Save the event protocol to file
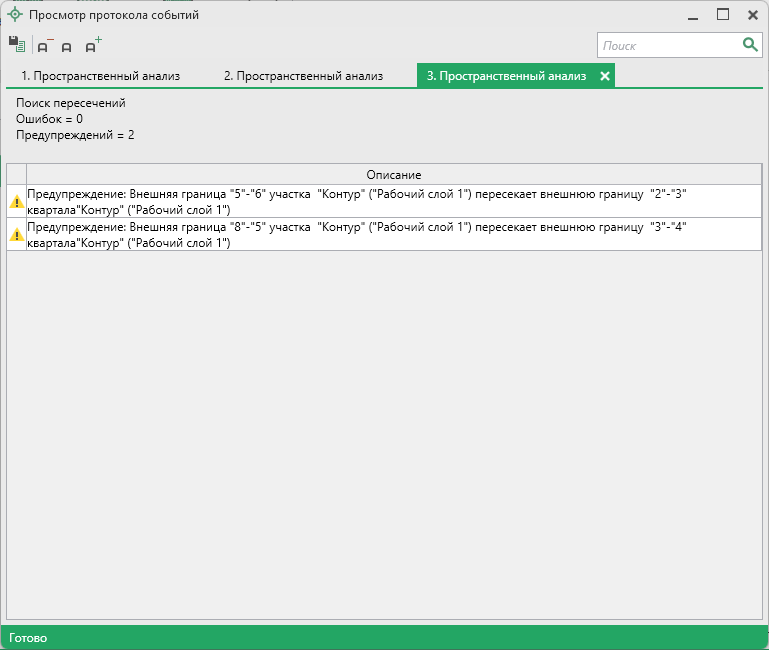 coord(16,45)
